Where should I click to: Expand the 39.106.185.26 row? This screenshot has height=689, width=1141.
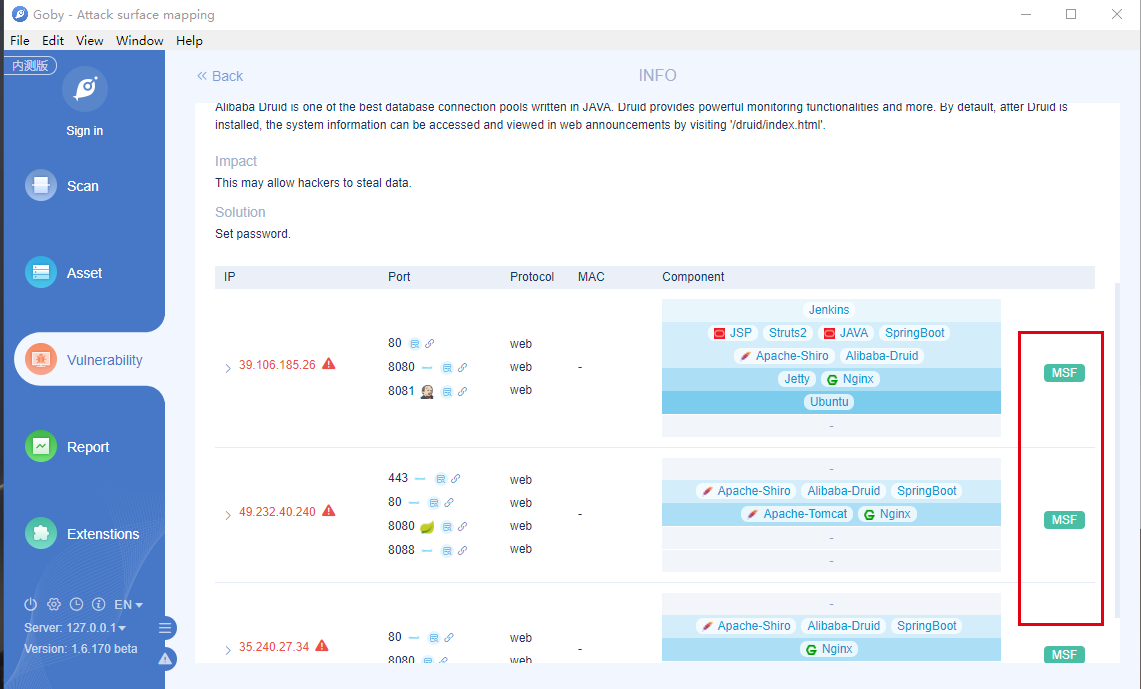click(228, 368)
